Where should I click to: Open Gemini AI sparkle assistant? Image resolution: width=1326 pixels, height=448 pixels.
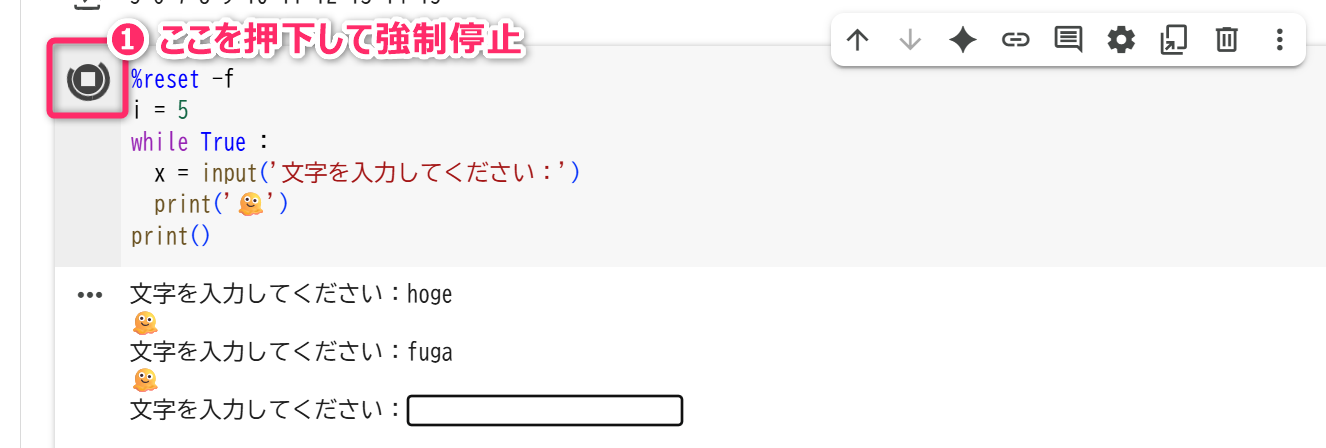click(963, 40)
